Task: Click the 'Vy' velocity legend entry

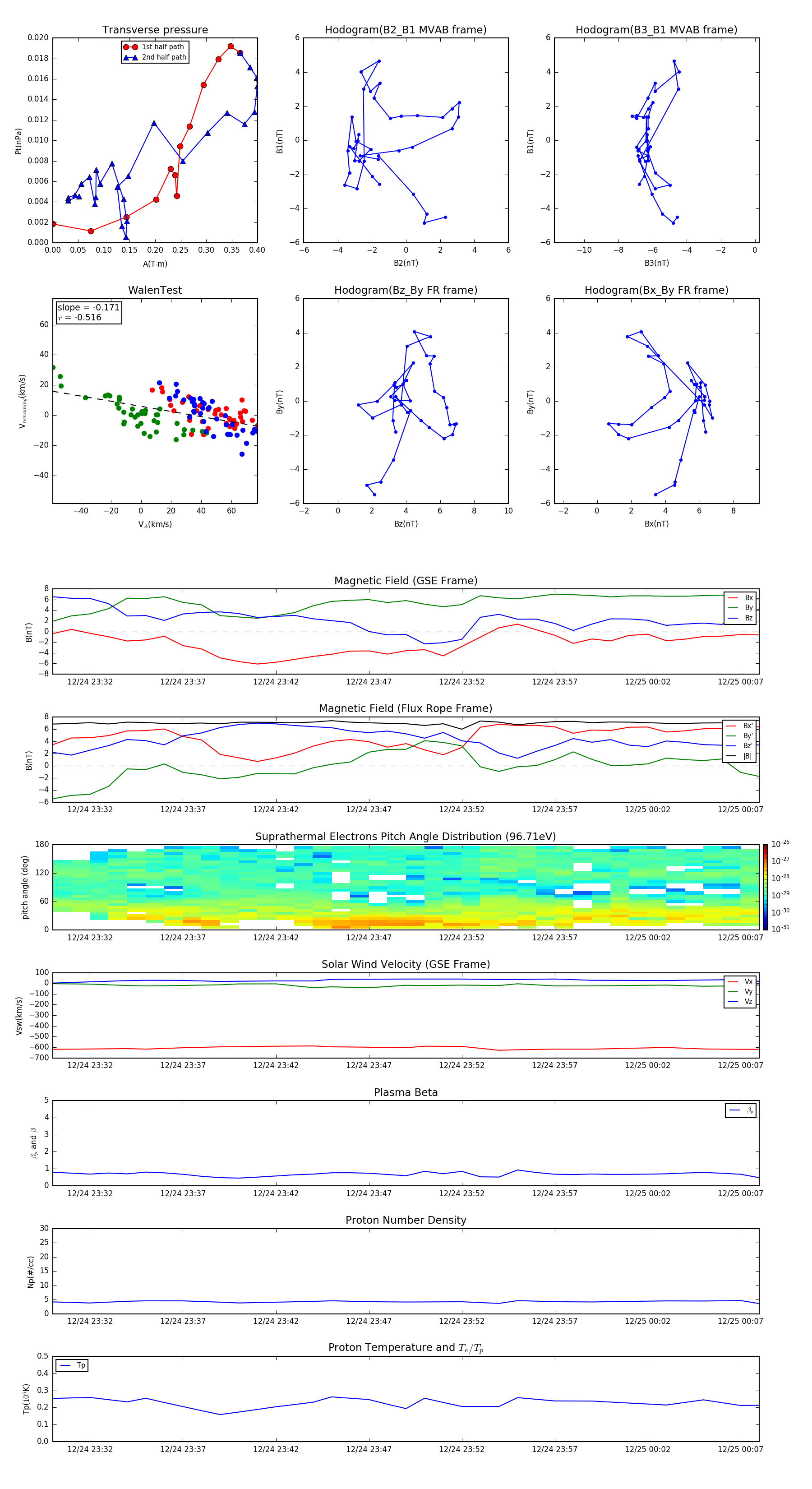Action: [x=740, y=991]
